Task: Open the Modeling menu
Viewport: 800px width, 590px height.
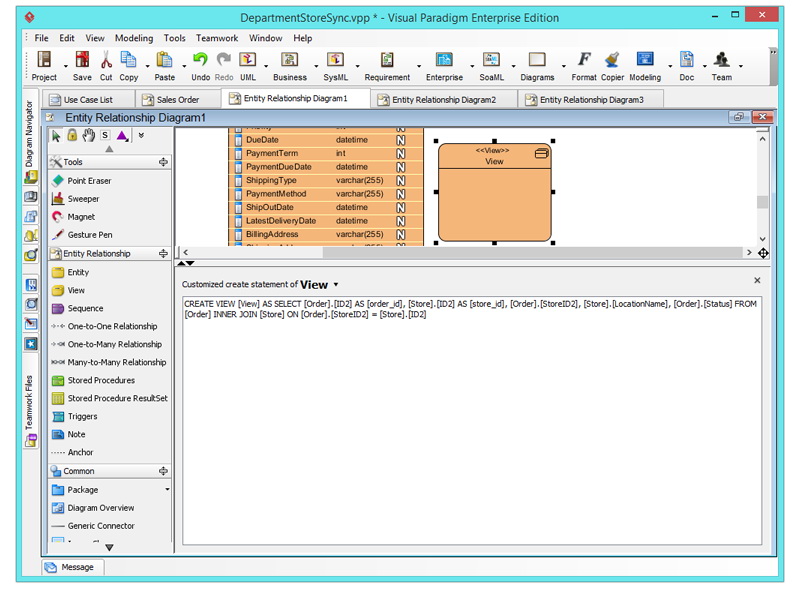Action: pos(133,38)
